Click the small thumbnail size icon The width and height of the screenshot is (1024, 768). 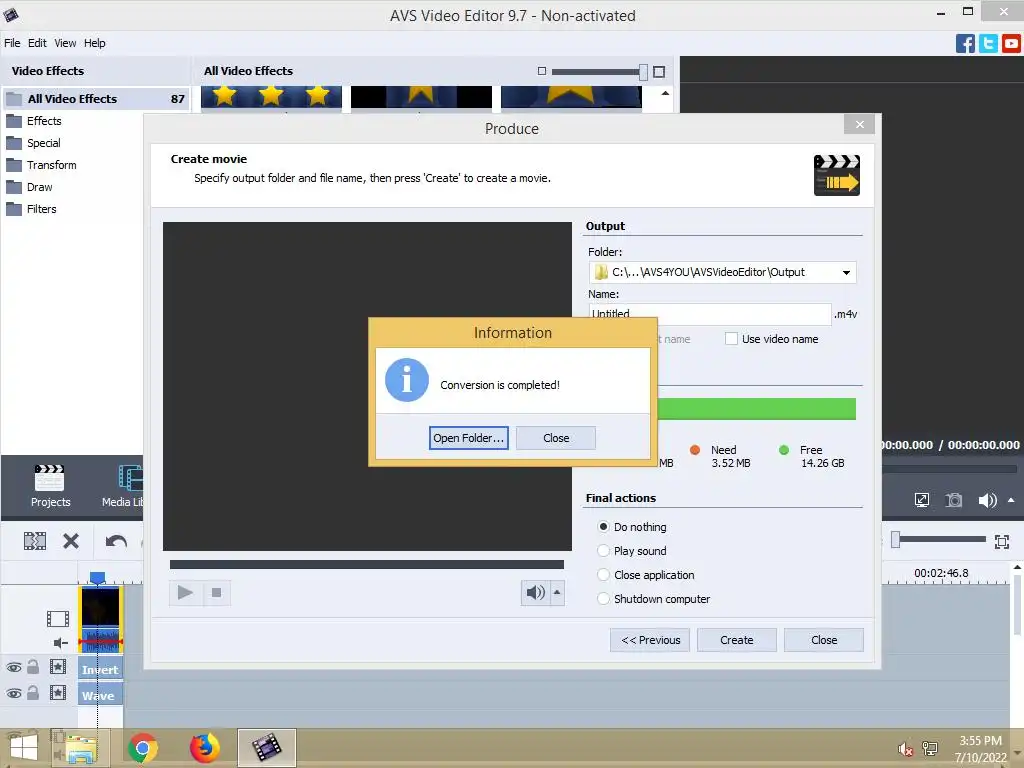click(541, 71)
